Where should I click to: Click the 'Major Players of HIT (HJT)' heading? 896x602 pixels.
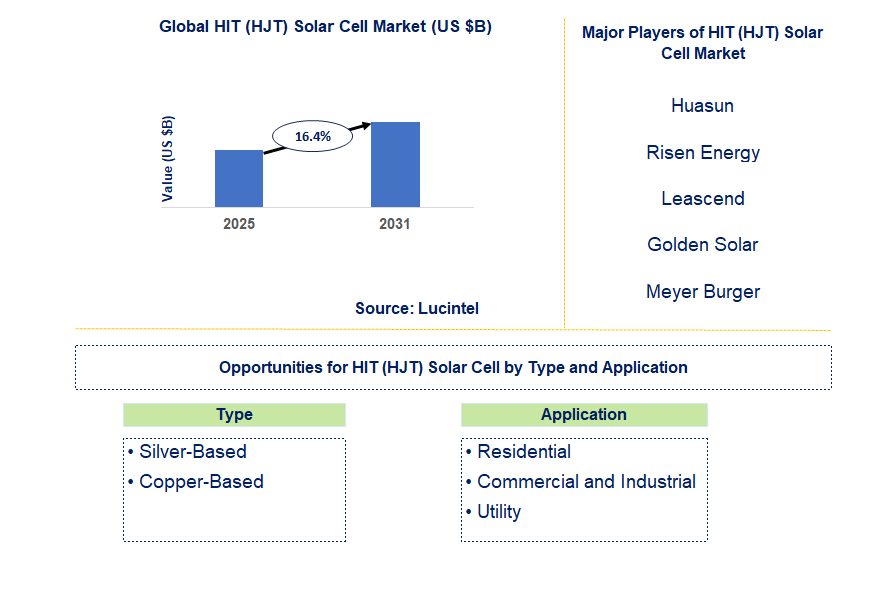tap(702, 43)
